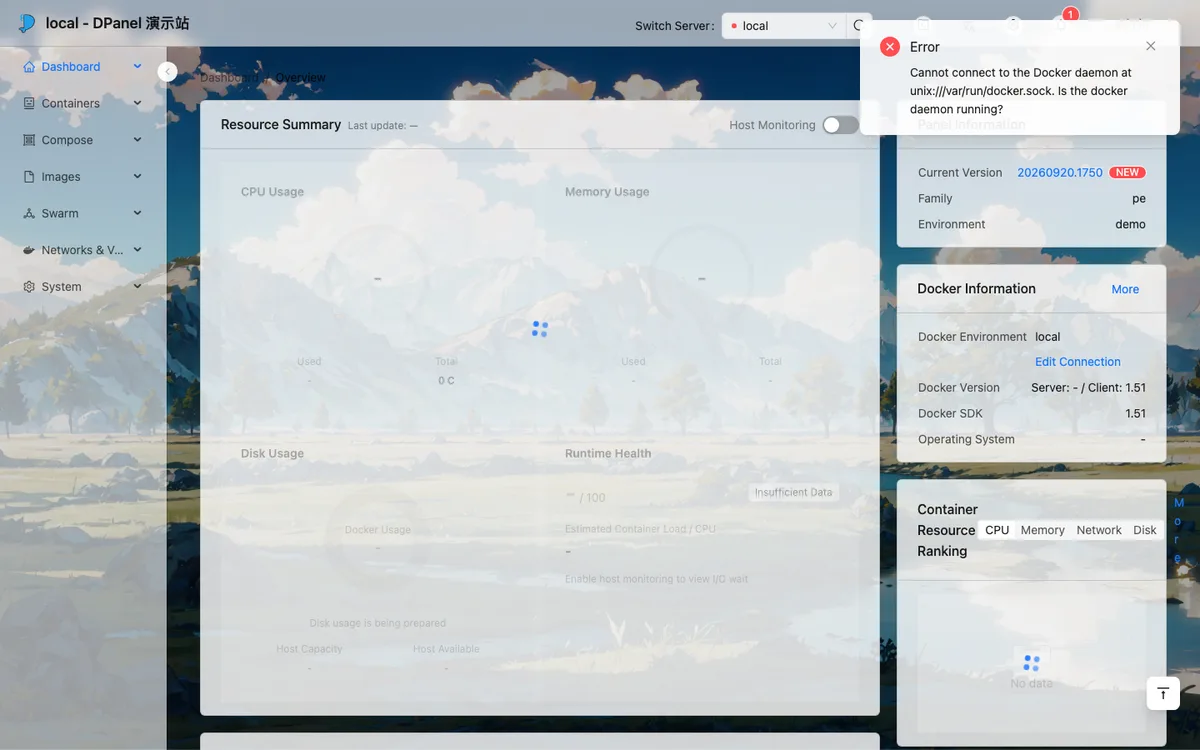Viewport: 1200px width, 750px height.
Task: Select the CPU ranking tab
Action: pyautogui.click(x=997, y=530)
